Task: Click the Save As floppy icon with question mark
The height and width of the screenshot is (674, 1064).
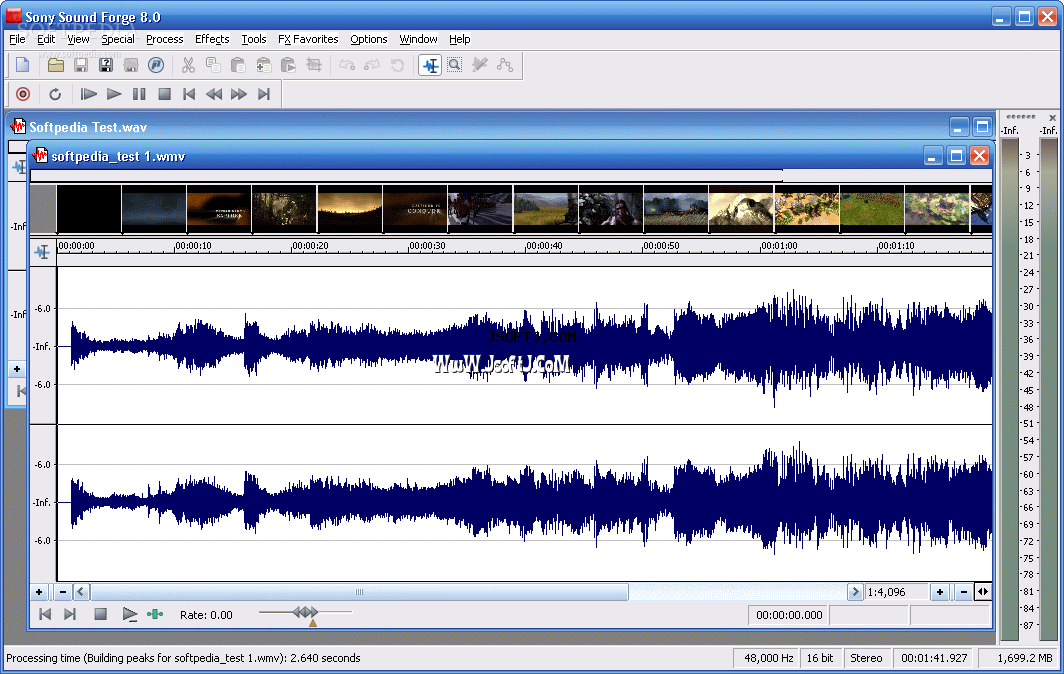Action: (106, 65)
